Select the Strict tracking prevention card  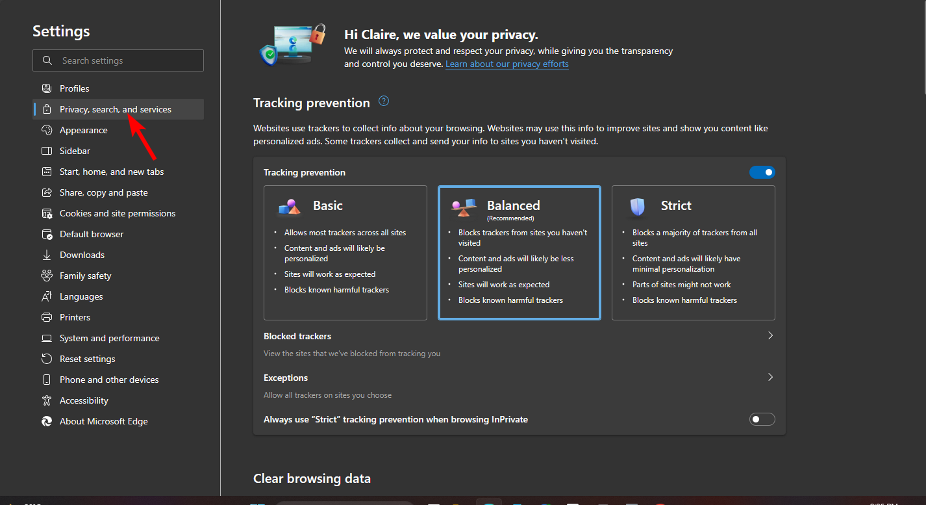tap(693, 252)
